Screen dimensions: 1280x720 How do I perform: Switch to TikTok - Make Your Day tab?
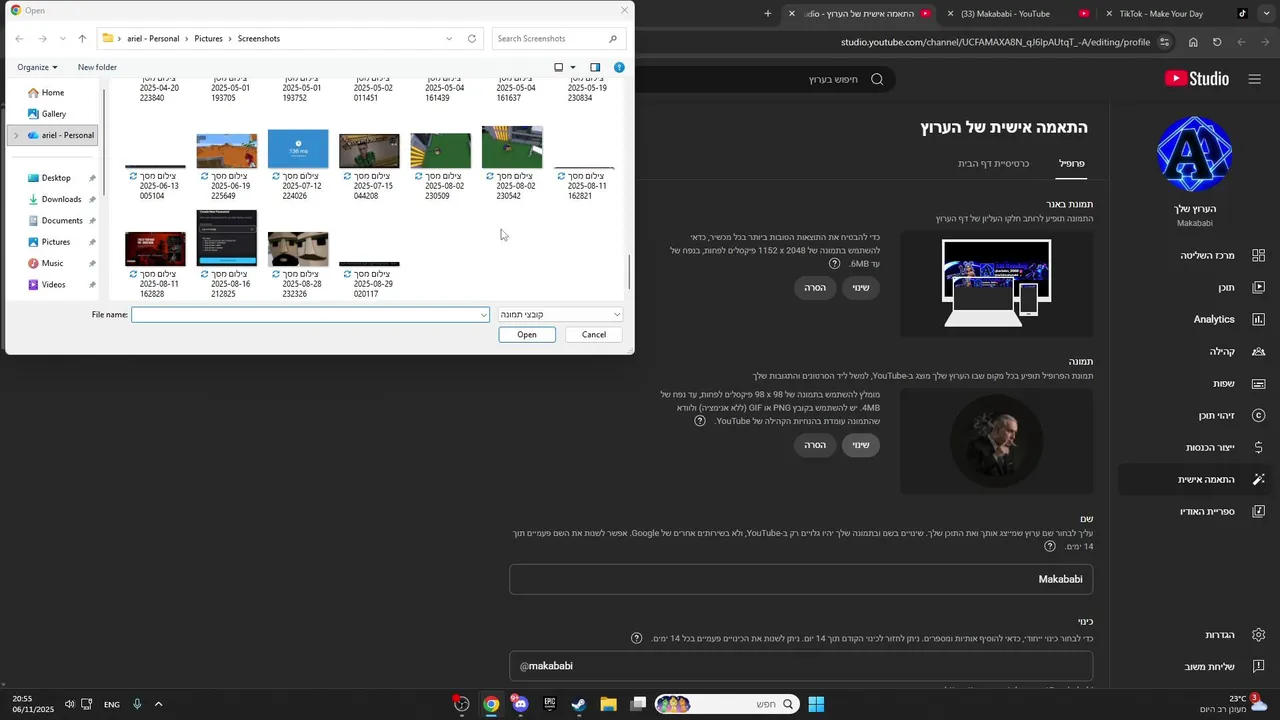coord(1176,14)
